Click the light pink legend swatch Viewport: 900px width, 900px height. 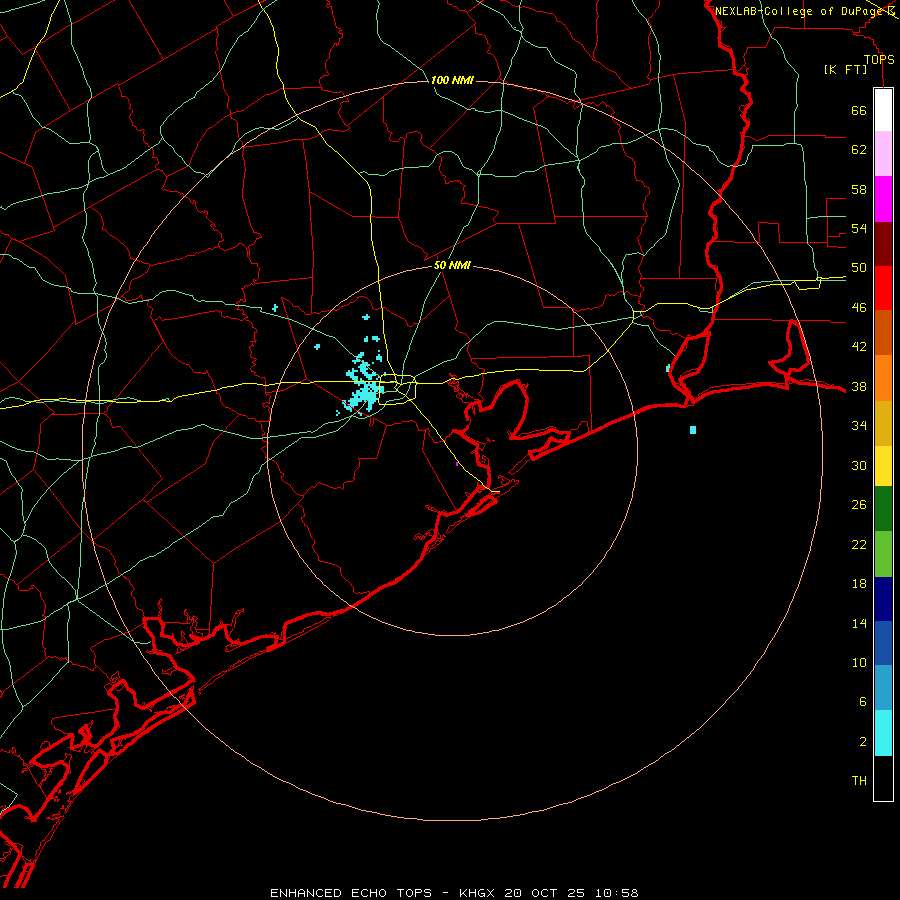click(x=883, y=153)
